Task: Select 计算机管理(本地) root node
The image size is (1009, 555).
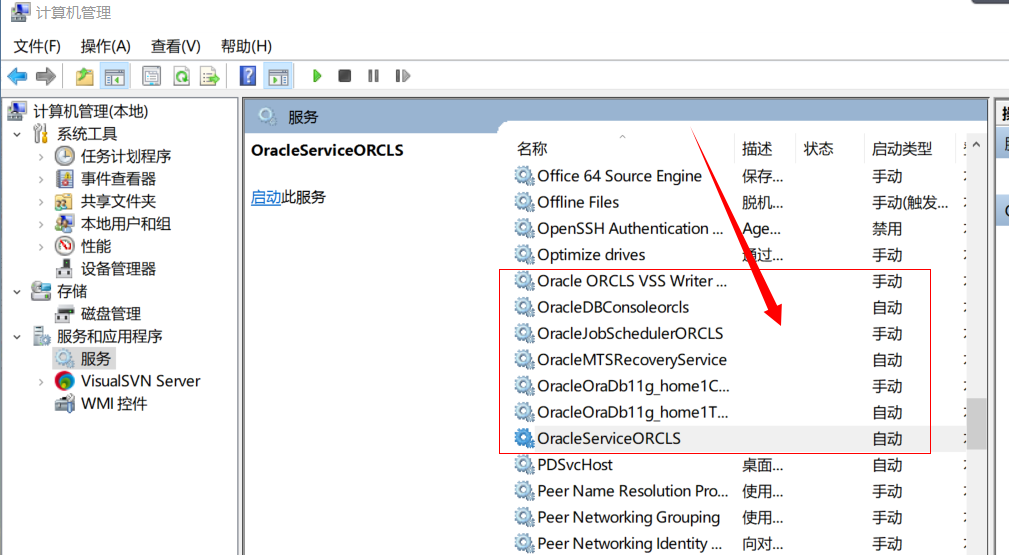Action: point(91,111)
